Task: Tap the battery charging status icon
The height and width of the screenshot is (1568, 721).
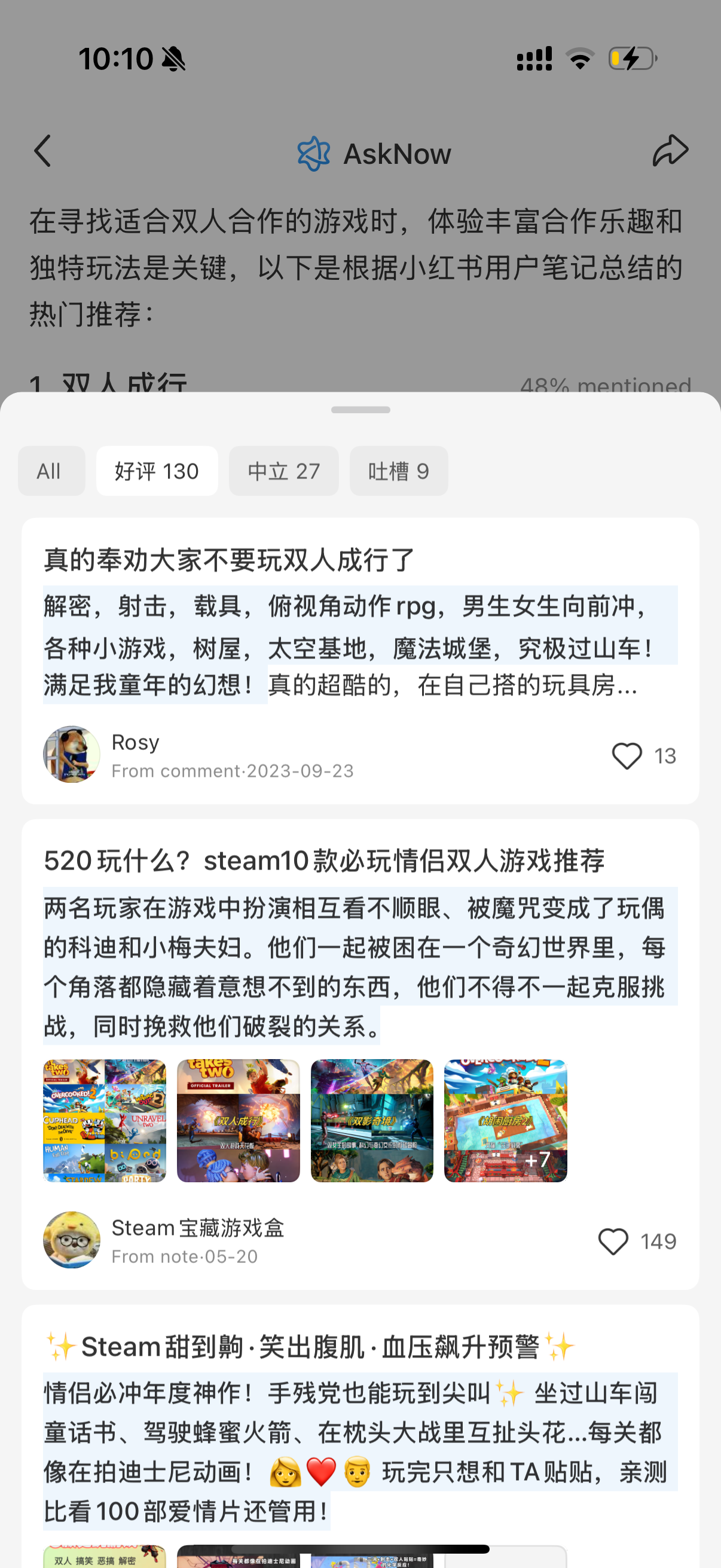Action: pos(633,59)
